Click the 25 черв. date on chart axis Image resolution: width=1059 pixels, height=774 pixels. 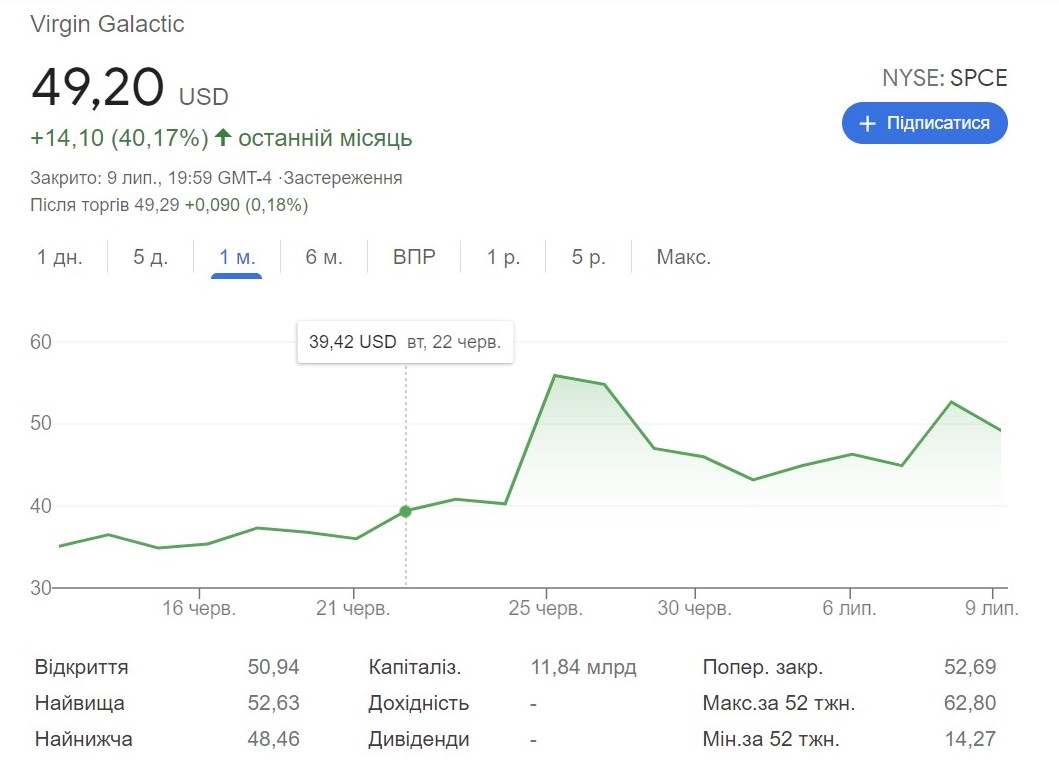[x=546, y=608]
